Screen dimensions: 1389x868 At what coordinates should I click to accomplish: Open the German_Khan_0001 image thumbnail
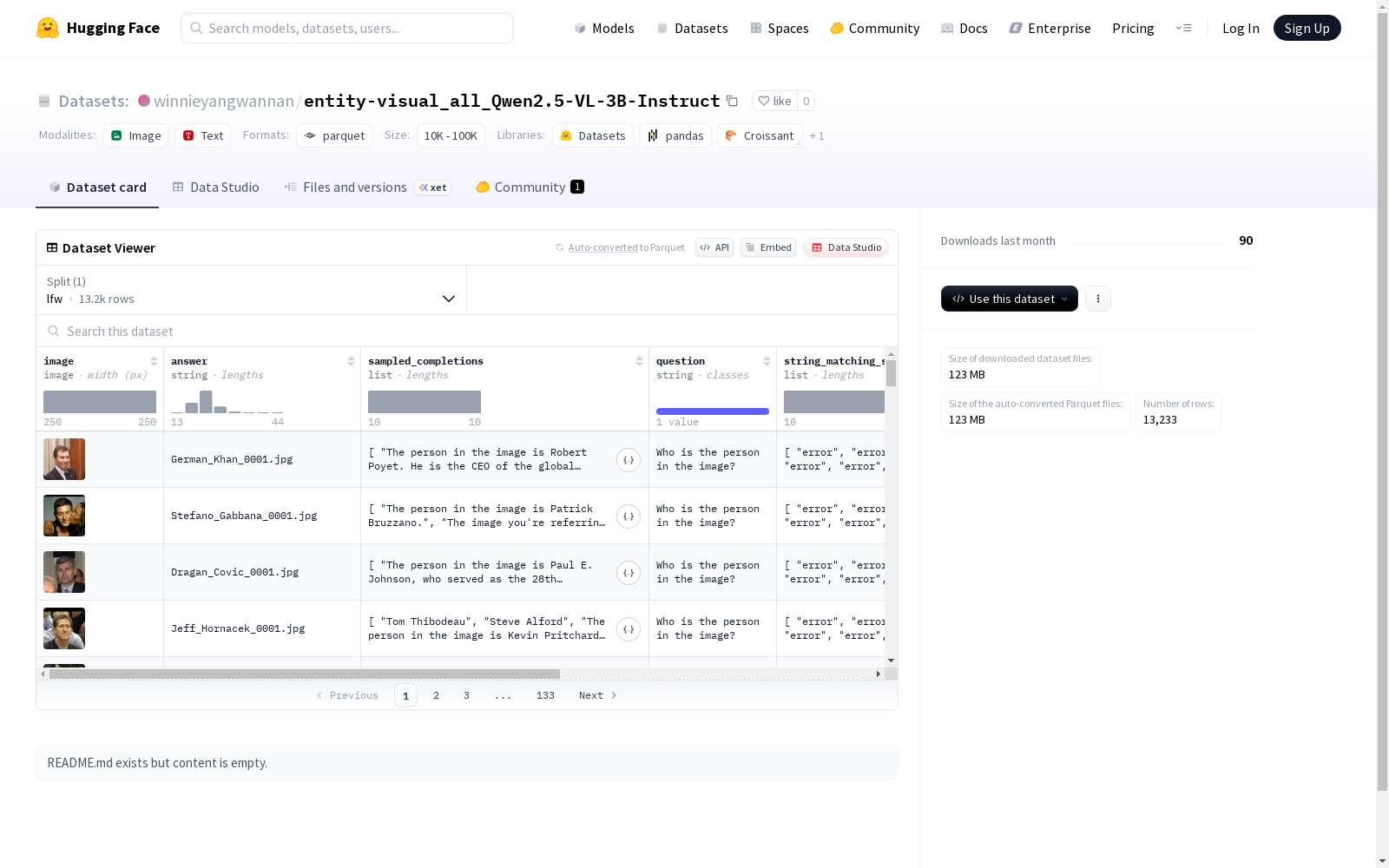(64, 459)
